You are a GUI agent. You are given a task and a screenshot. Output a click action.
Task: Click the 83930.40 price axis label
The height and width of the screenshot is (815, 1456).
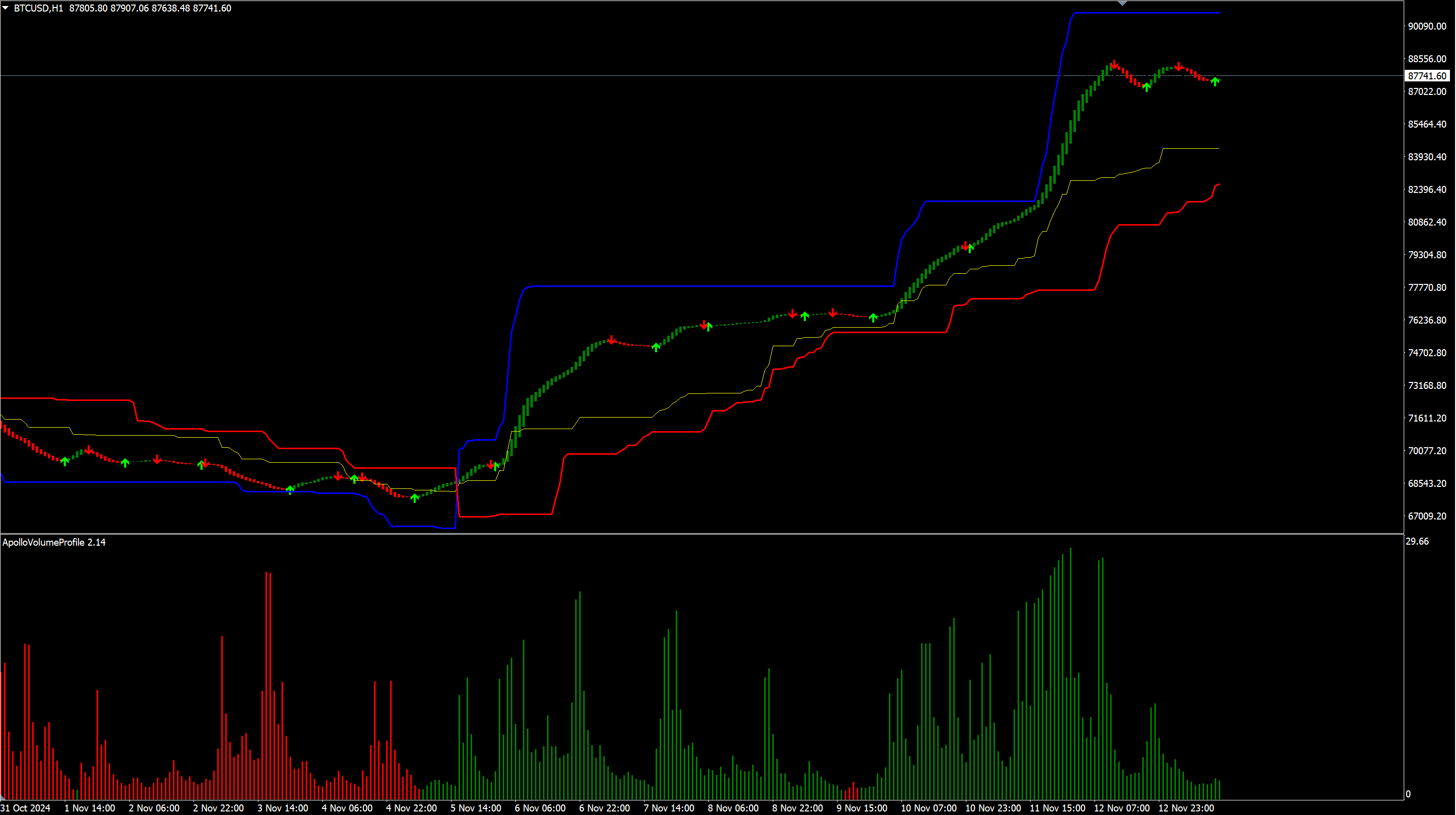[x=1427, y=157]
